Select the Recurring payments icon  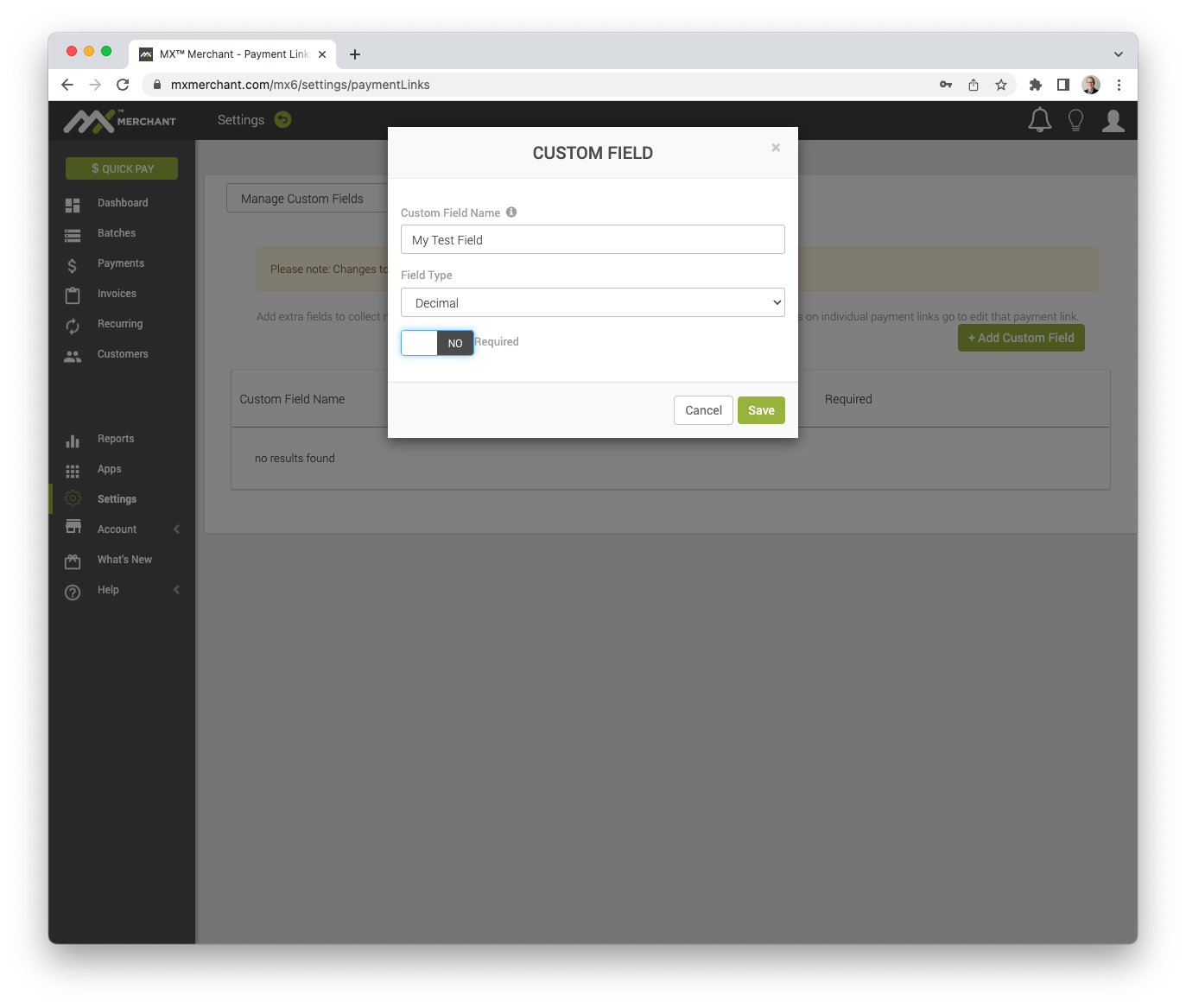click(73, 324)
